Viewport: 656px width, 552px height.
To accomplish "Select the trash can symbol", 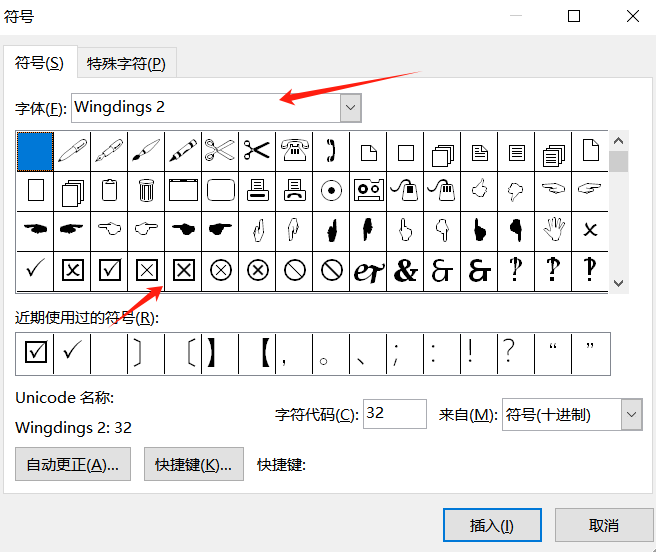I will coord(146,191).
